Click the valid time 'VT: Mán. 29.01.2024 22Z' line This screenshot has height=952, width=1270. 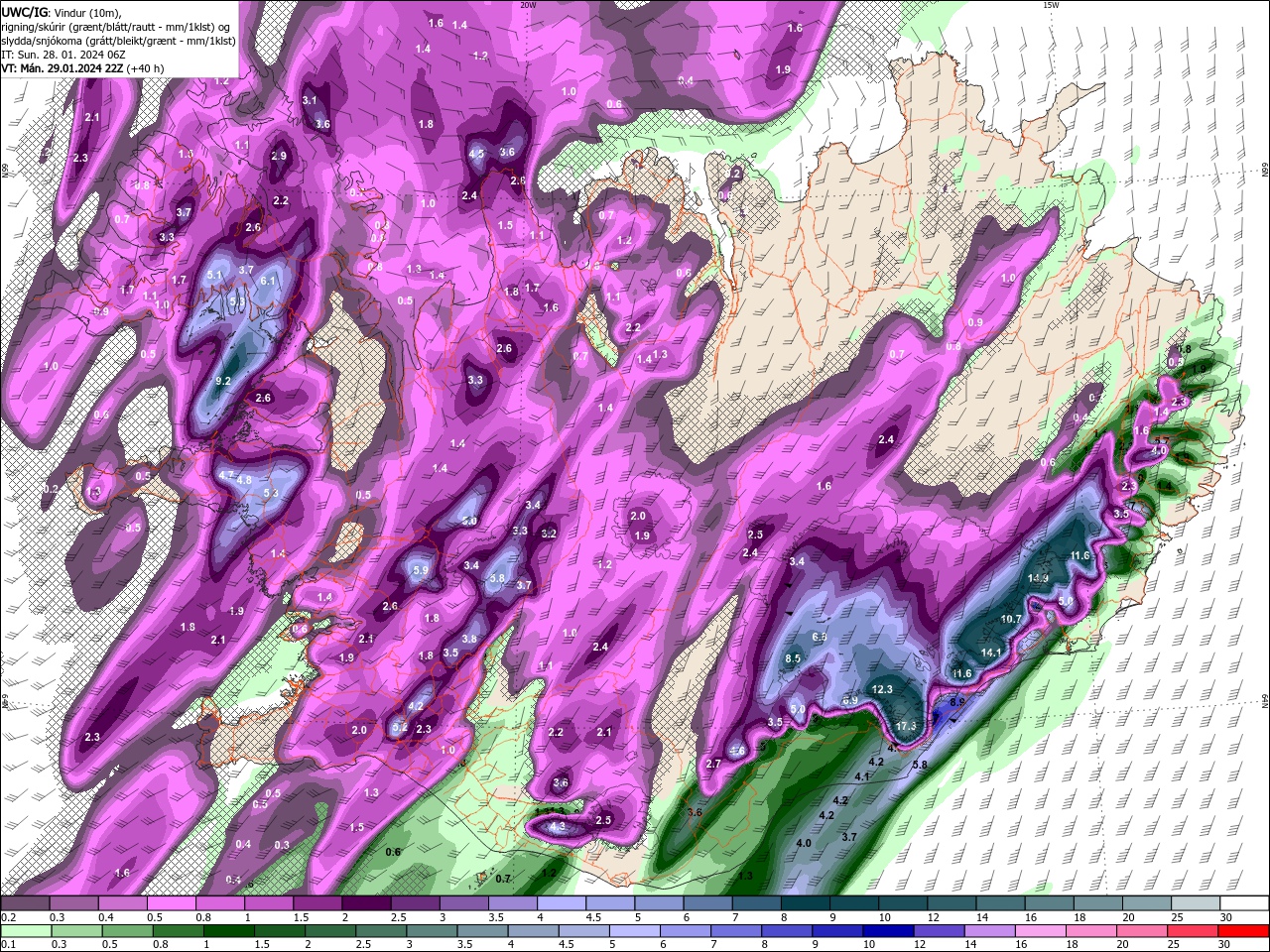pyautogui.click(x=63, y=68)
